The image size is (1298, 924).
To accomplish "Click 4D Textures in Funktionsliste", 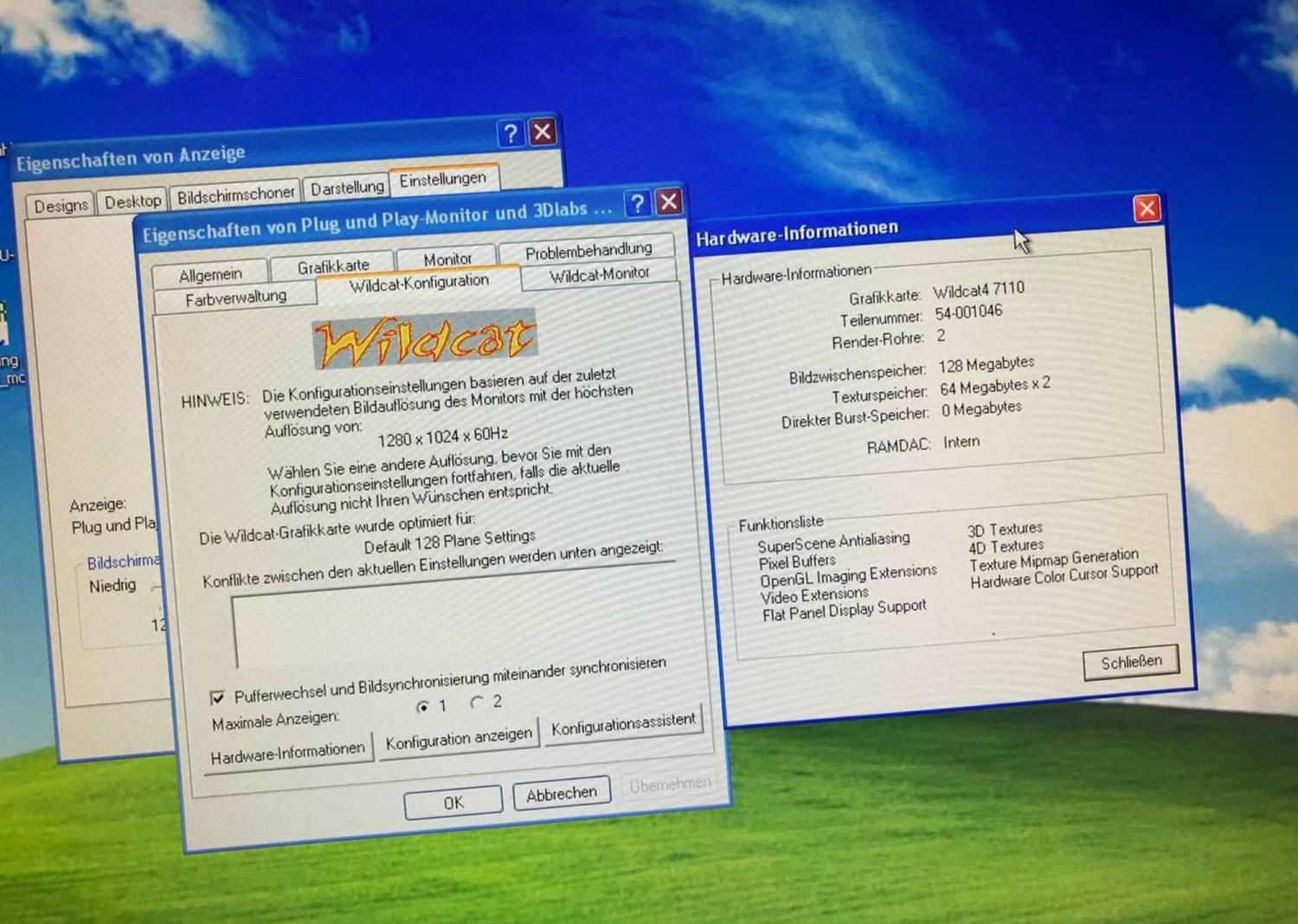I will (x=1006, y=547).
